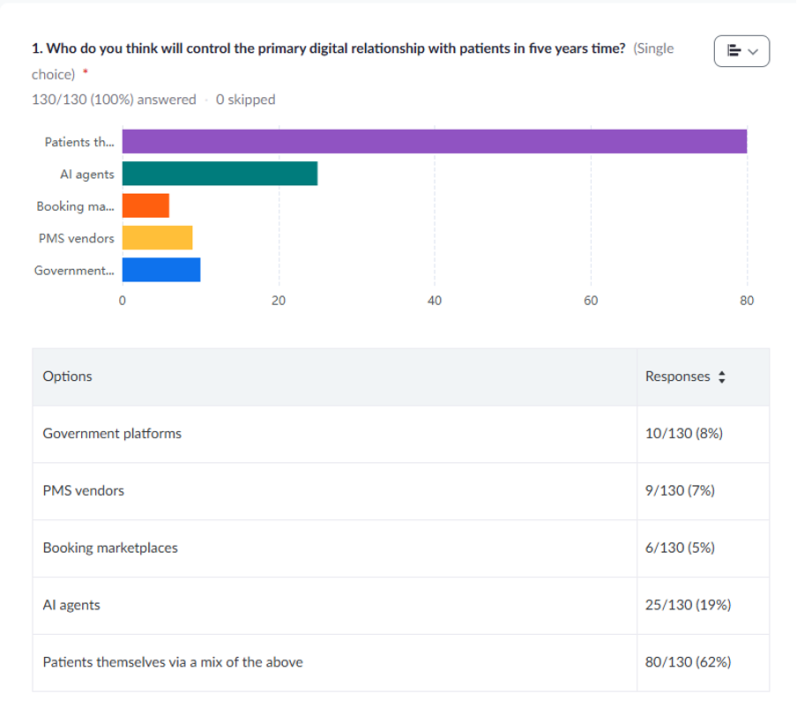The image size is (797, 716).
Task: Click the "Government..." chart axis label
Action: [74, 270]
